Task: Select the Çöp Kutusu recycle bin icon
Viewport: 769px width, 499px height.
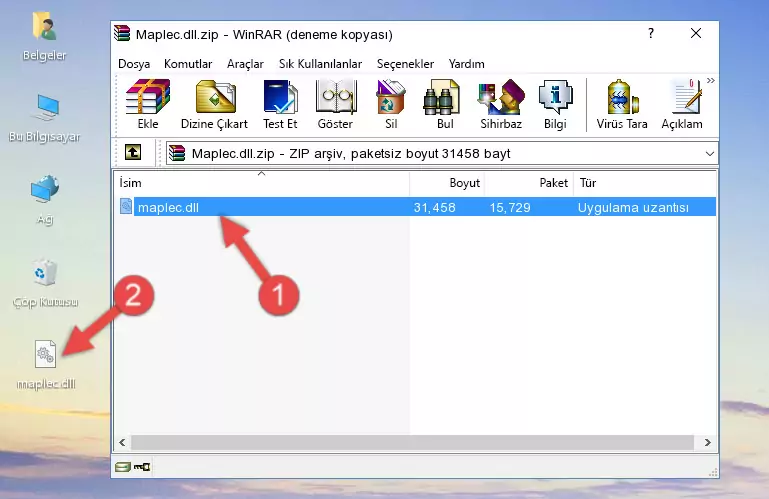Action: point(45,283)
